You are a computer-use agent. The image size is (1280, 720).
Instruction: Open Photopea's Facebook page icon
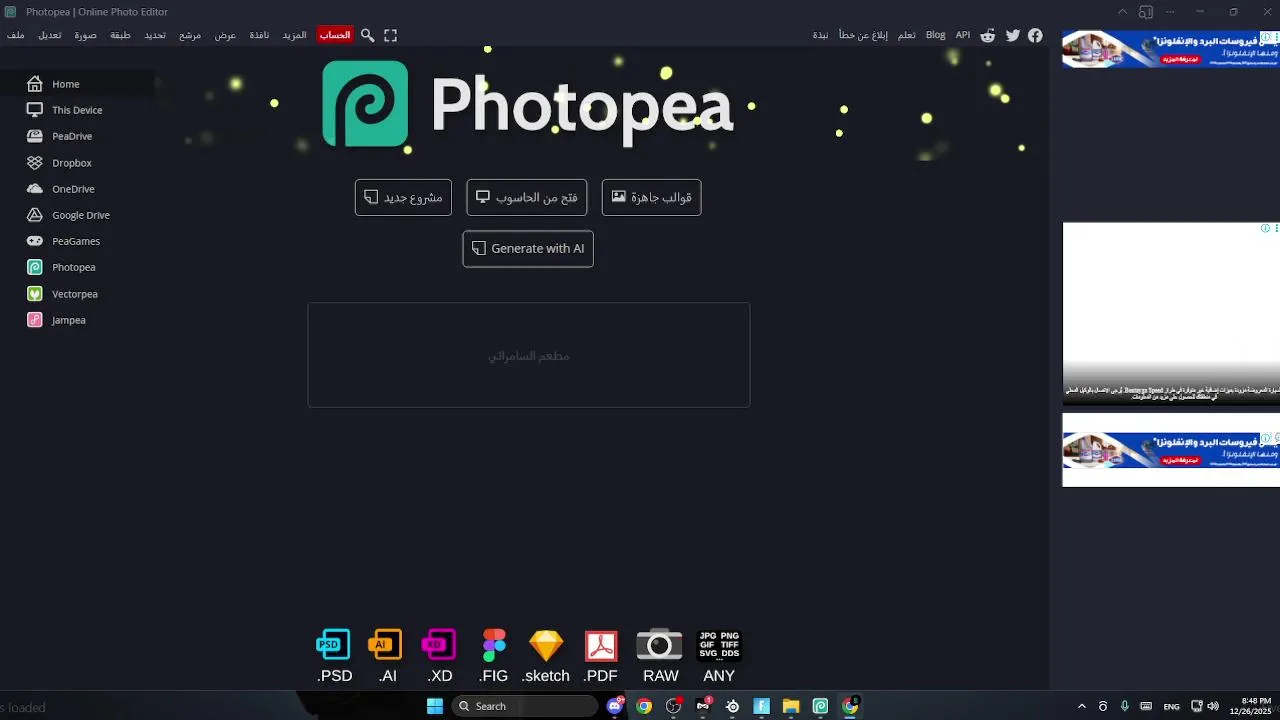coord(1035,35)
